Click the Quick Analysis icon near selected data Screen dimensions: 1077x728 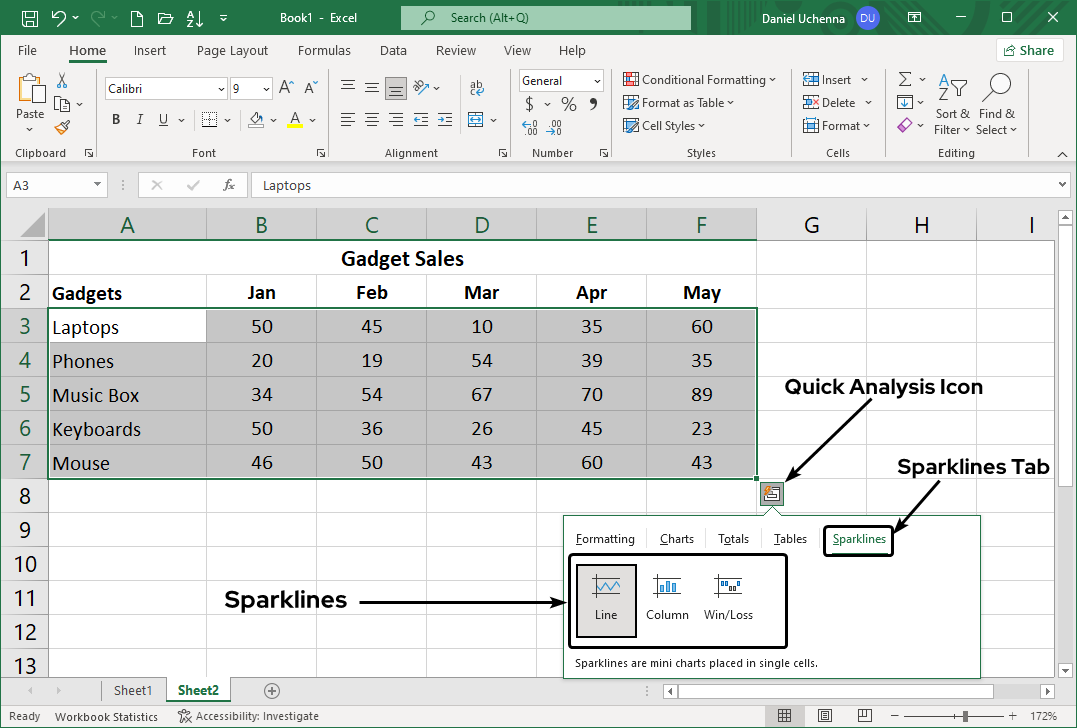pyautogui.click(x=771, y=493)
